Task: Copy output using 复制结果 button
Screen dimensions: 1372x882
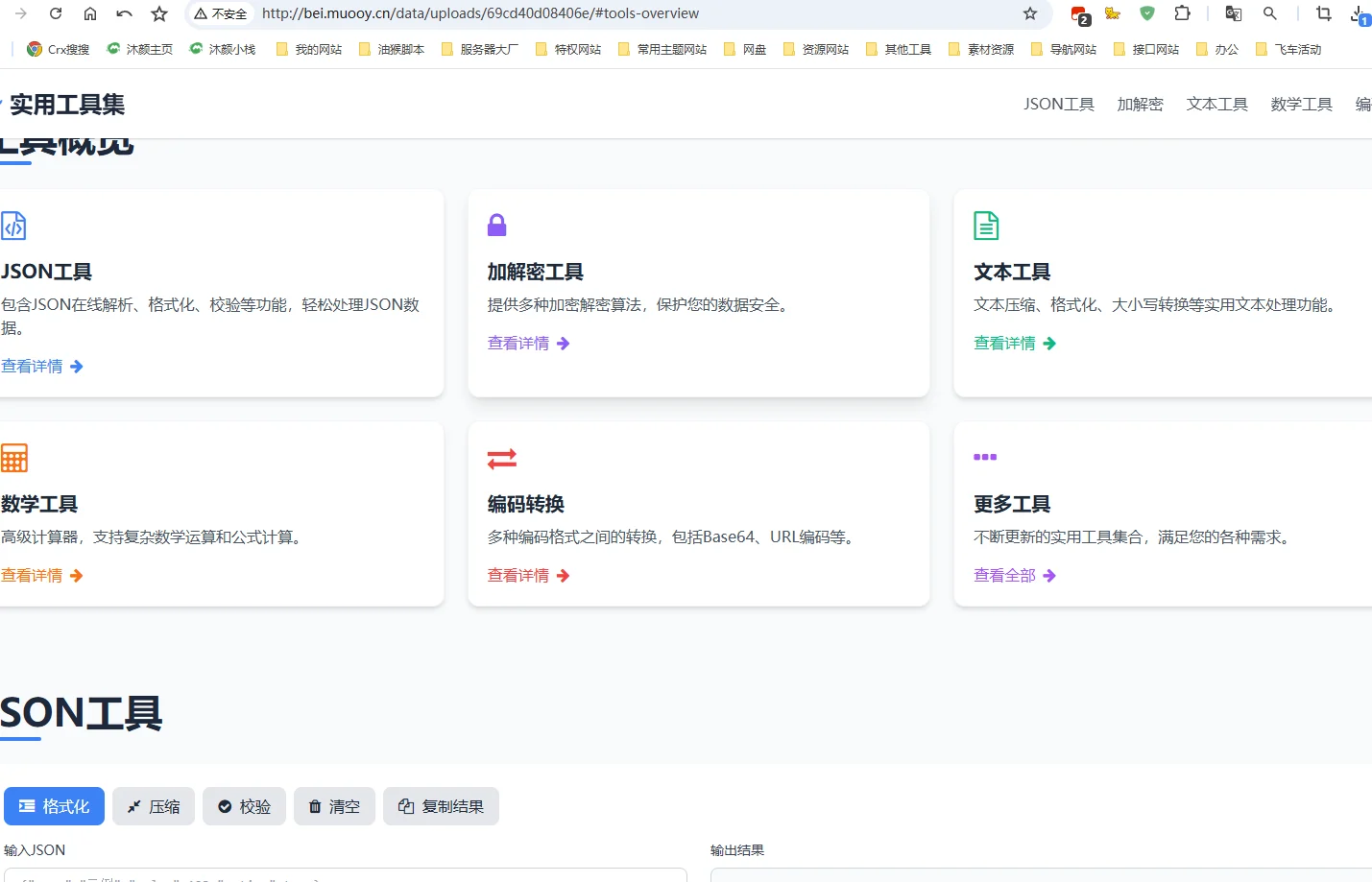Action: tap(441, 806)
